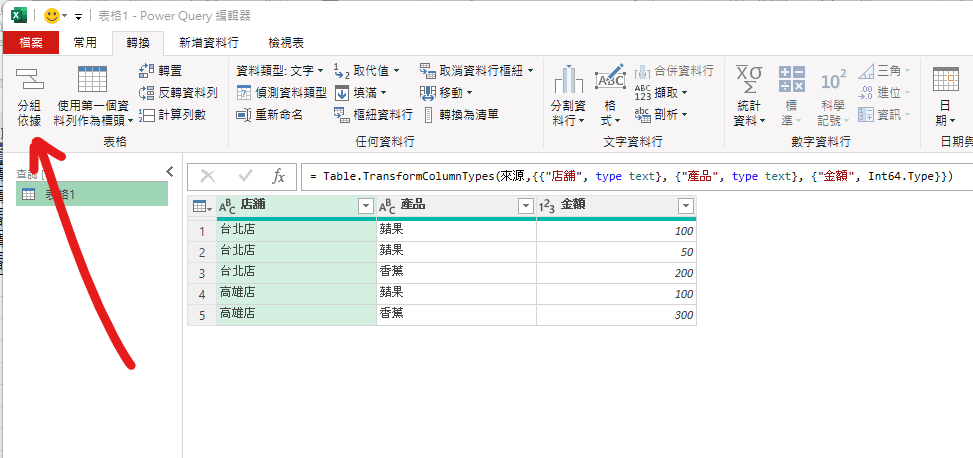Click the 合併資料行 merge columns tool
This screenshot has height=458, width=973.
(675, 71)
